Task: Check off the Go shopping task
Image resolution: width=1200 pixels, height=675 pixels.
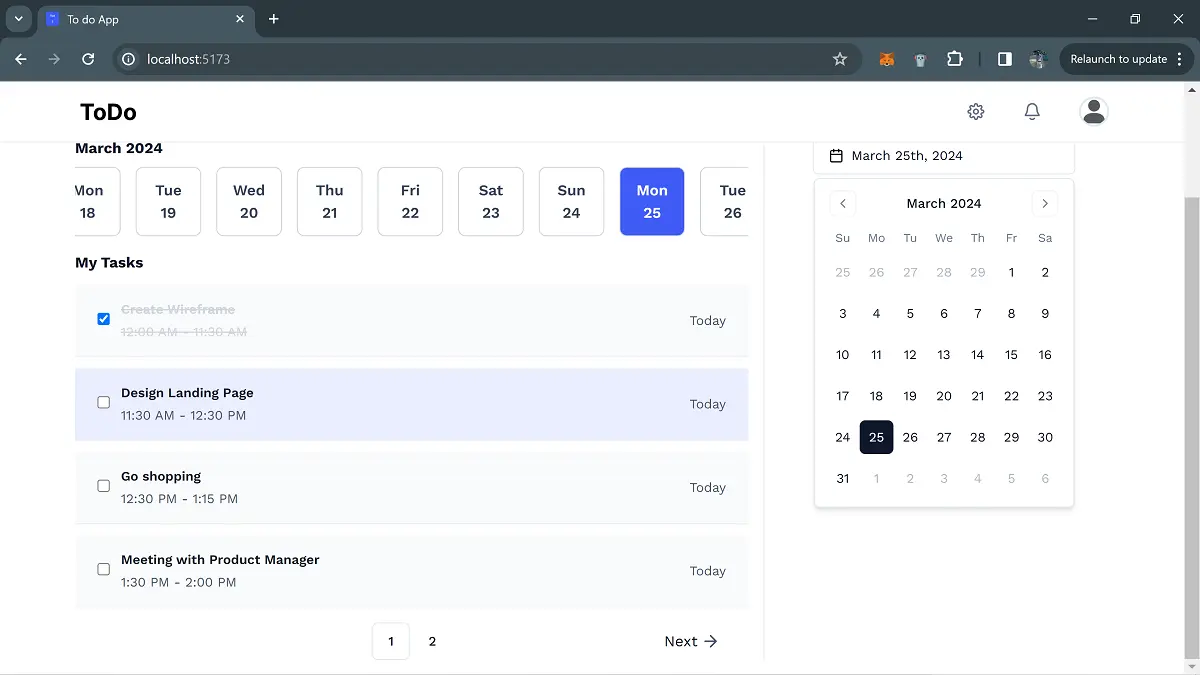Action: [x=103, y=485]
